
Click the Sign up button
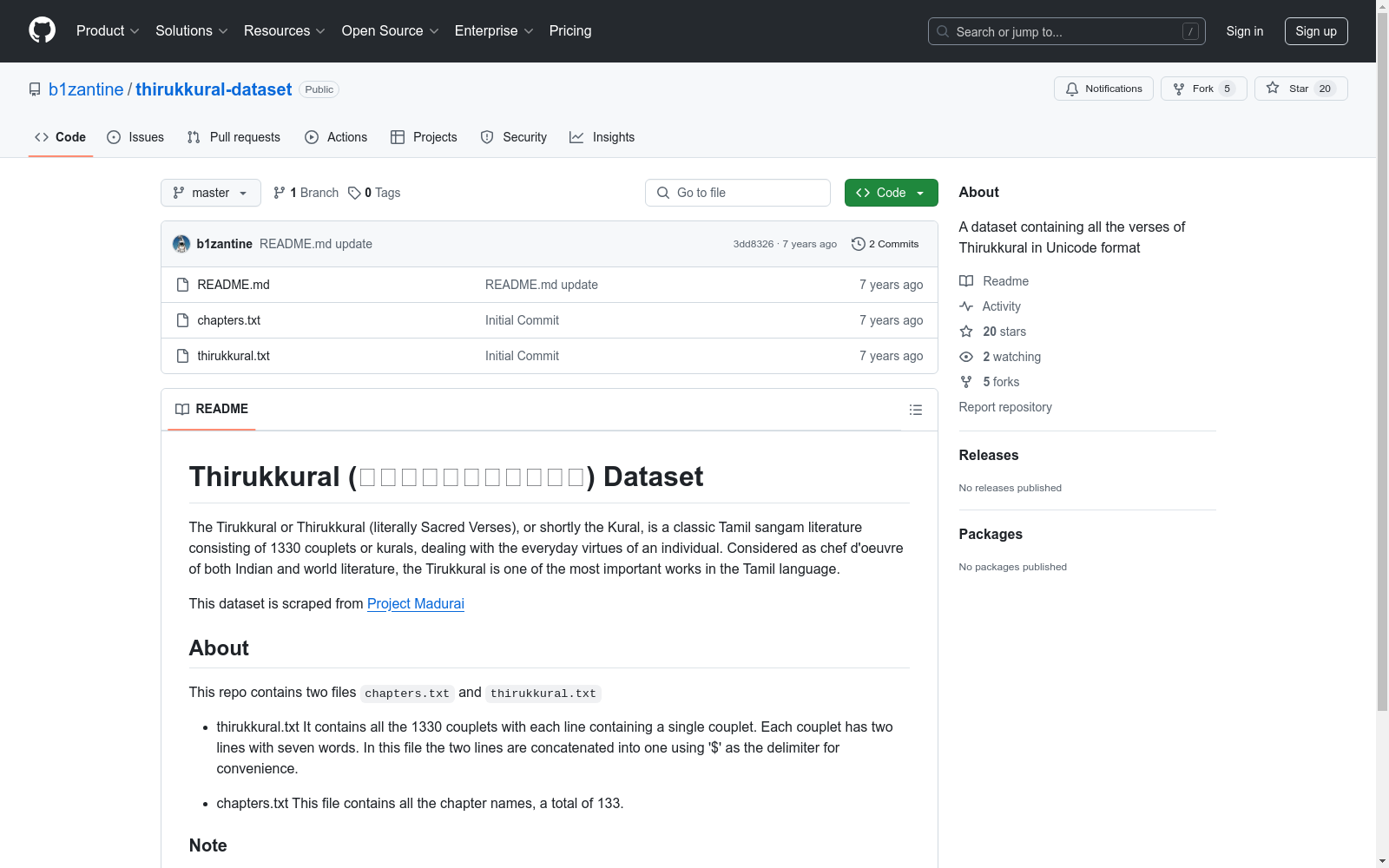[1316, 31]
